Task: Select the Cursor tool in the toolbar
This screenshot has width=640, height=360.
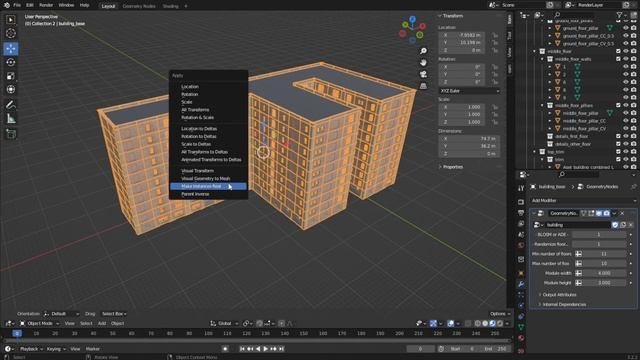Action: click(x=11, y=33)
